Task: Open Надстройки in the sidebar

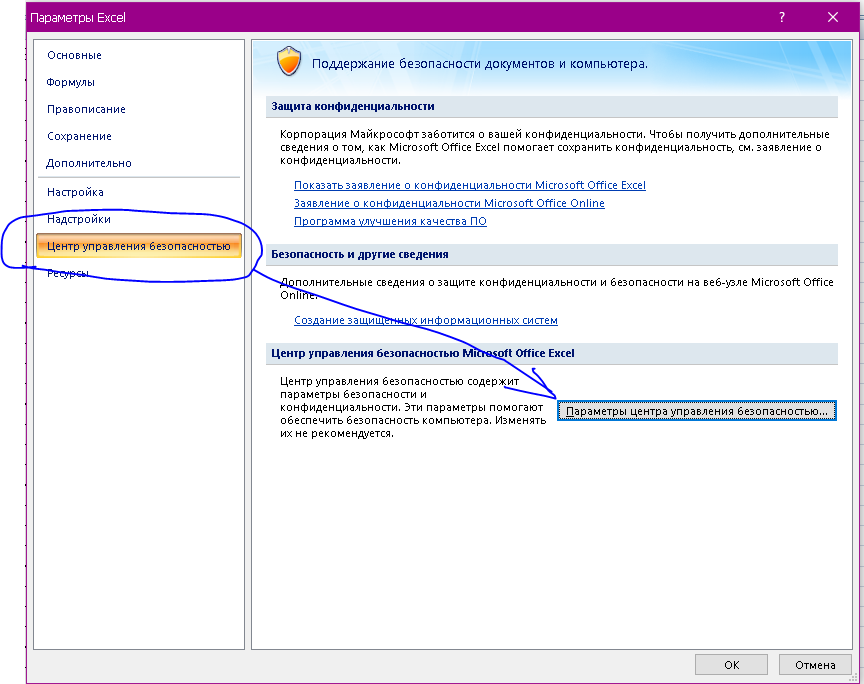Action: click(79, 219)
